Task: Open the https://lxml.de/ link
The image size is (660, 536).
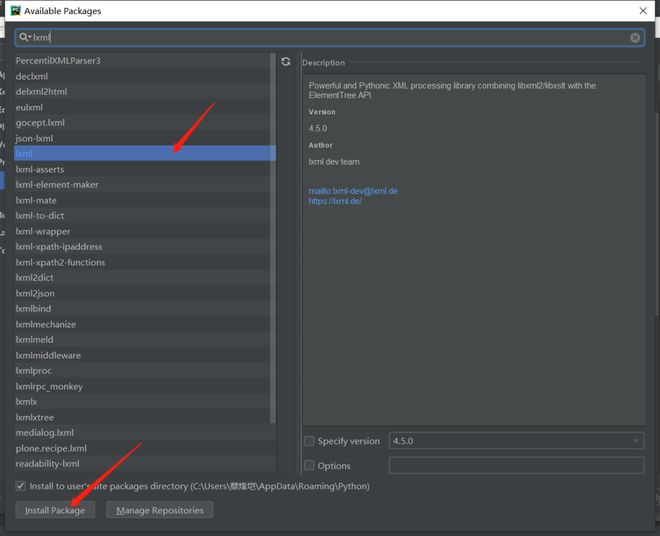Action: (x=335, y=201)
